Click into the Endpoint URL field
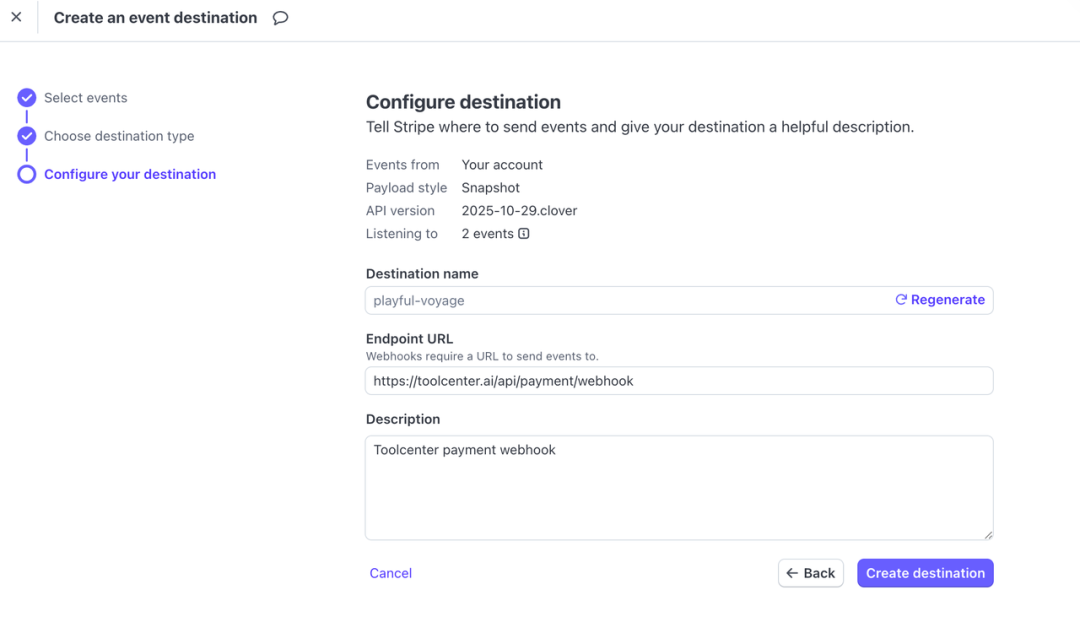This screenshot has width=1080, height=617. (x=678, y=381)
